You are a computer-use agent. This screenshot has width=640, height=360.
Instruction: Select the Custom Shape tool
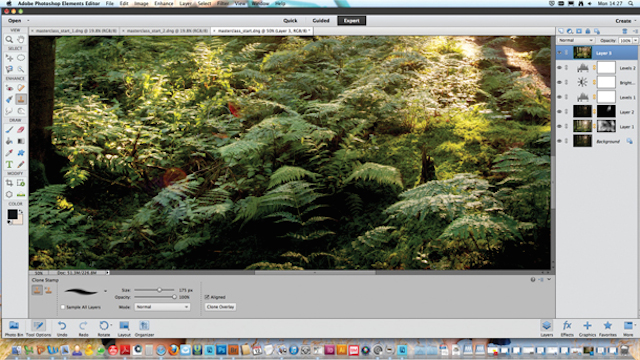click(x=21, y=153)
